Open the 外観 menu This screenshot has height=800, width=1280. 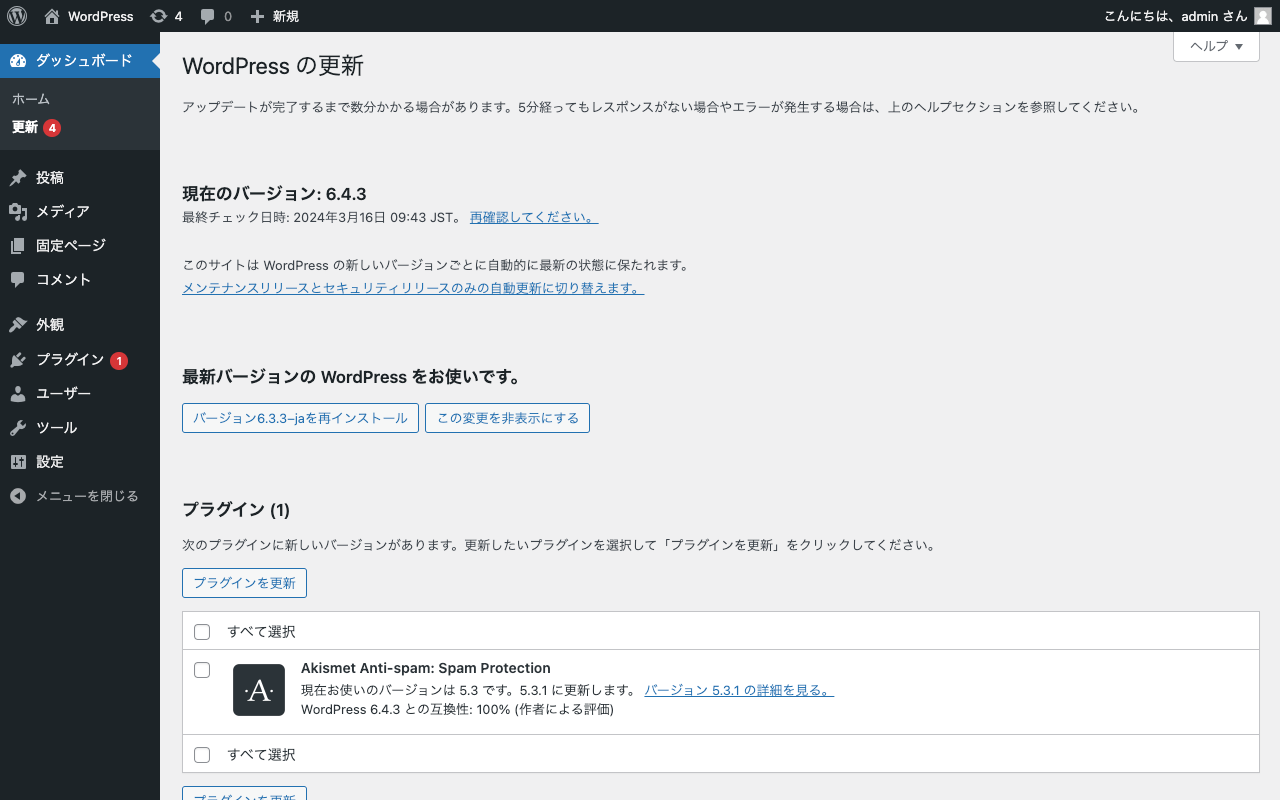[x=80, y=325]
